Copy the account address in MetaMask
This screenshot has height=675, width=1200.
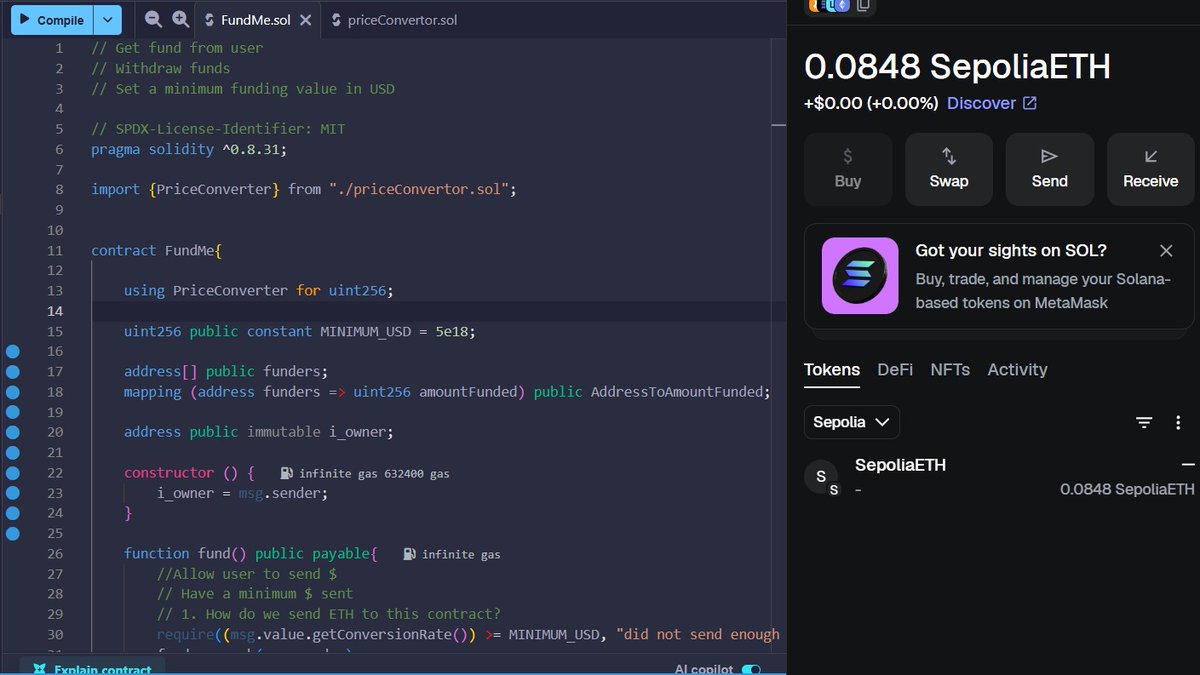(x=863, y=6)
